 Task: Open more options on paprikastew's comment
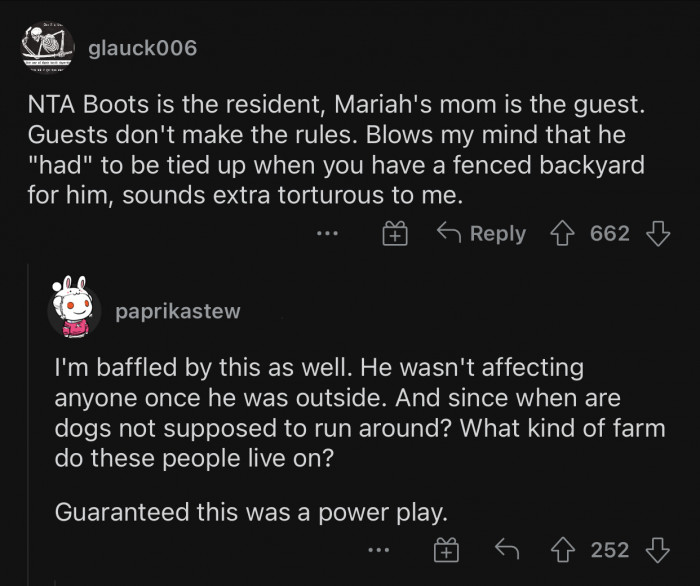pyautogui.click(x=377, y=549)
